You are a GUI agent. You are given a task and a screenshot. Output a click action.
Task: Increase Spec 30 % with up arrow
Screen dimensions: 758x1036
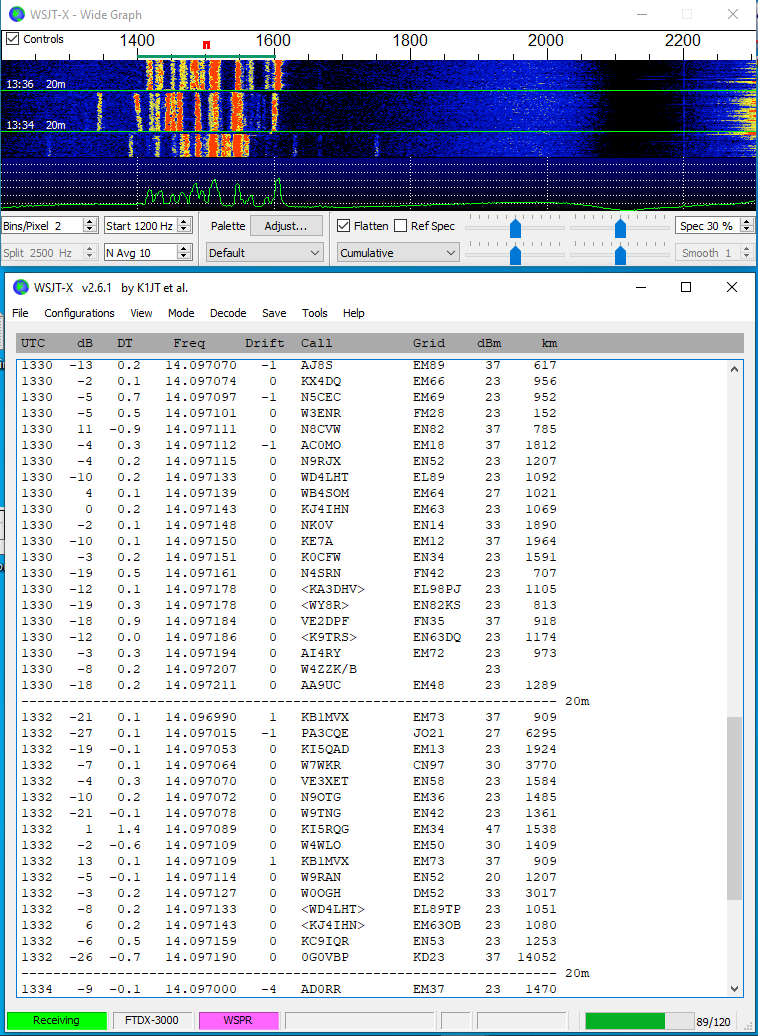point(746,221)
